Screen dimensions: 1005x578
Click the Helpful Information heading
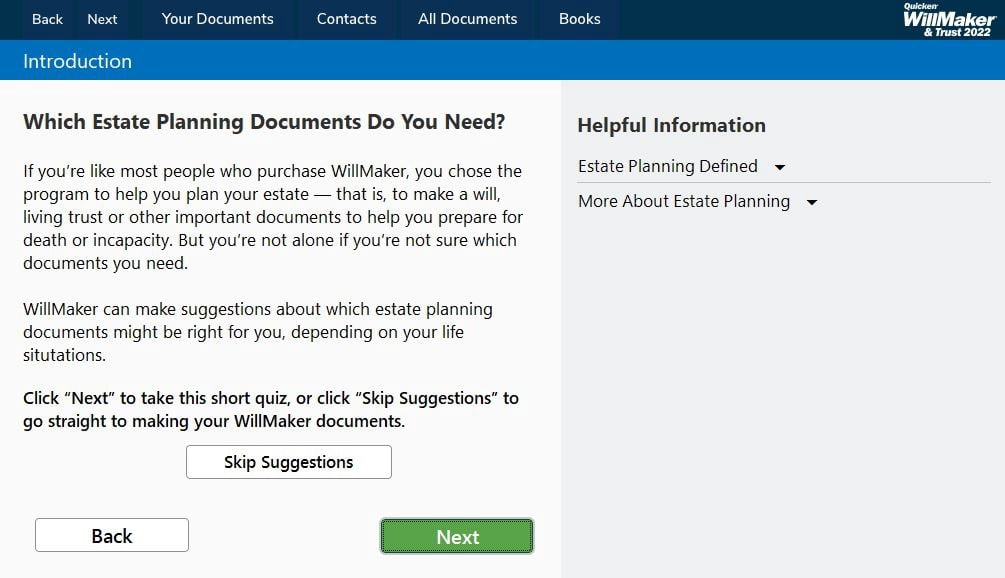[671, 125]
